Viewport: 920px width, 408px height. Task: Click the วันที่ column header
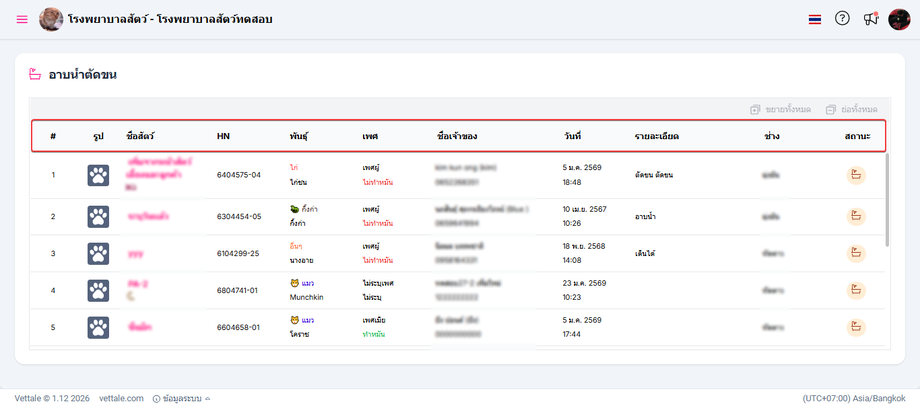[572, 135]
